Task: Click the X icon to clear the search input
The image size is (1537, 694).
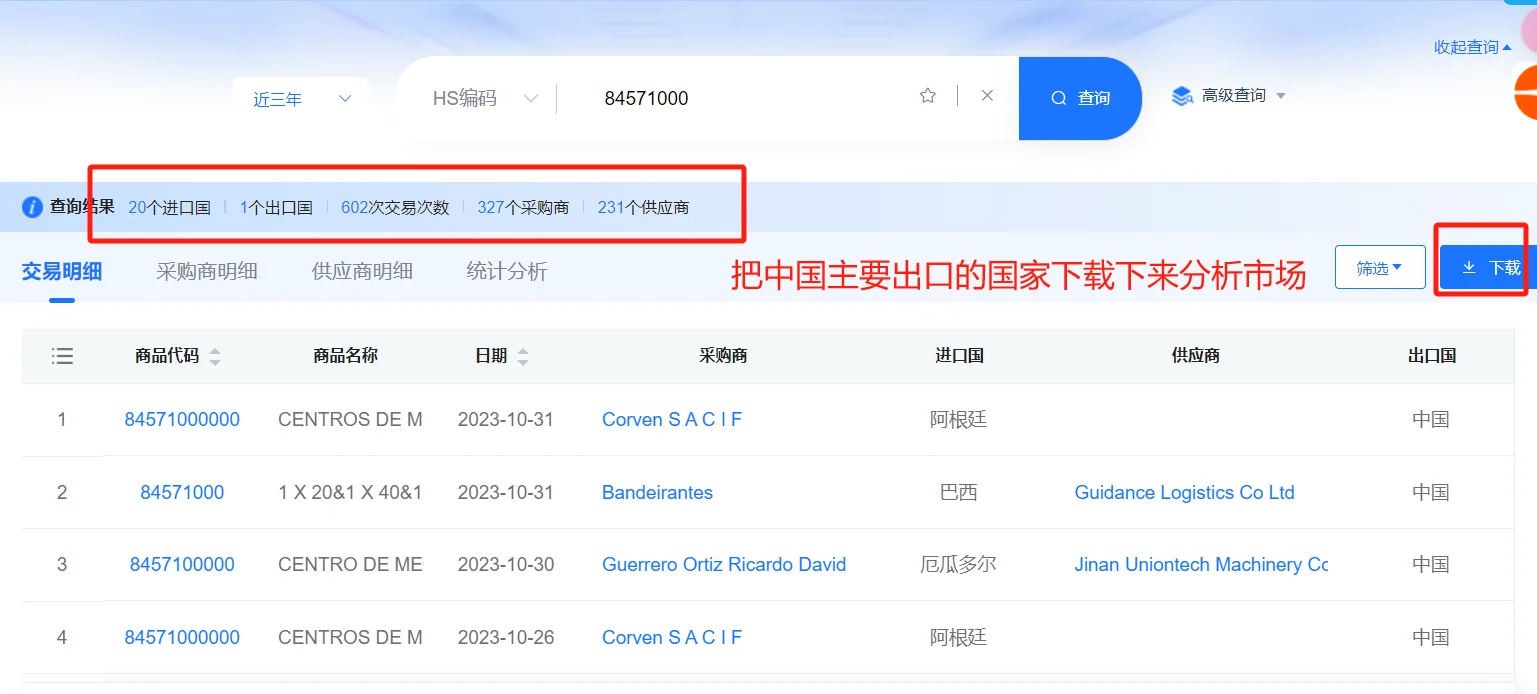Action: click(x=986, y=95)
